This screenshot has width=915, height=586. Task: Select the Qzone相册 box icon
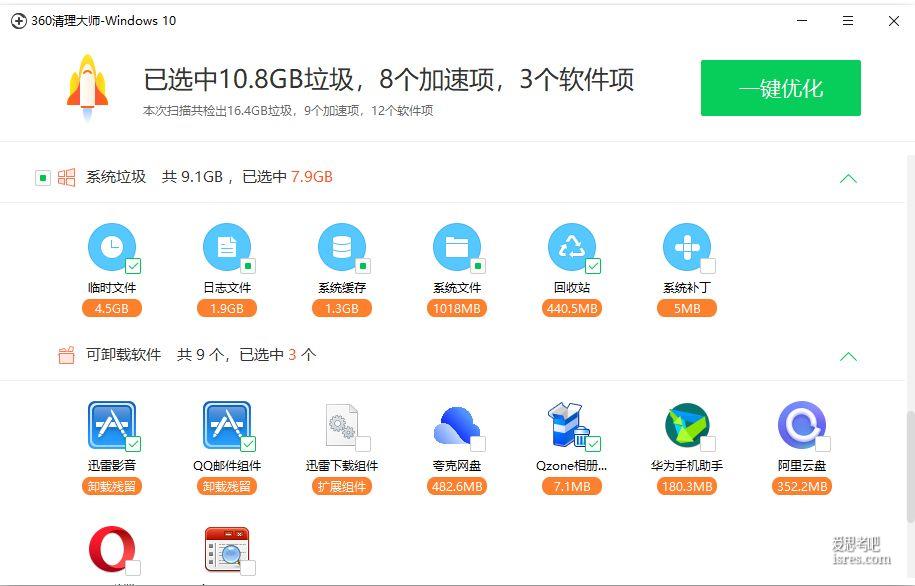[x=569, y=424]
